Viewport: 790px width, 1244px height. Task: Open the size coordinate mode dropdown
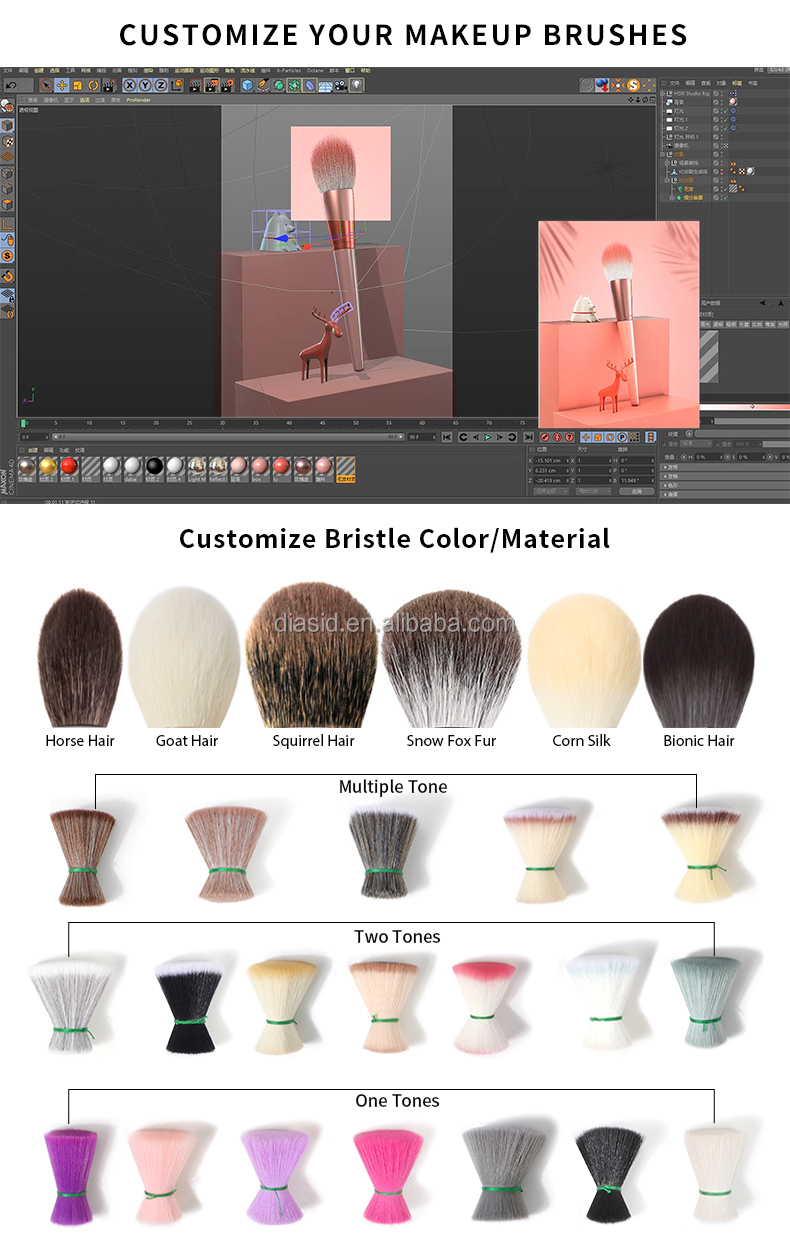[x=594, y=491]
